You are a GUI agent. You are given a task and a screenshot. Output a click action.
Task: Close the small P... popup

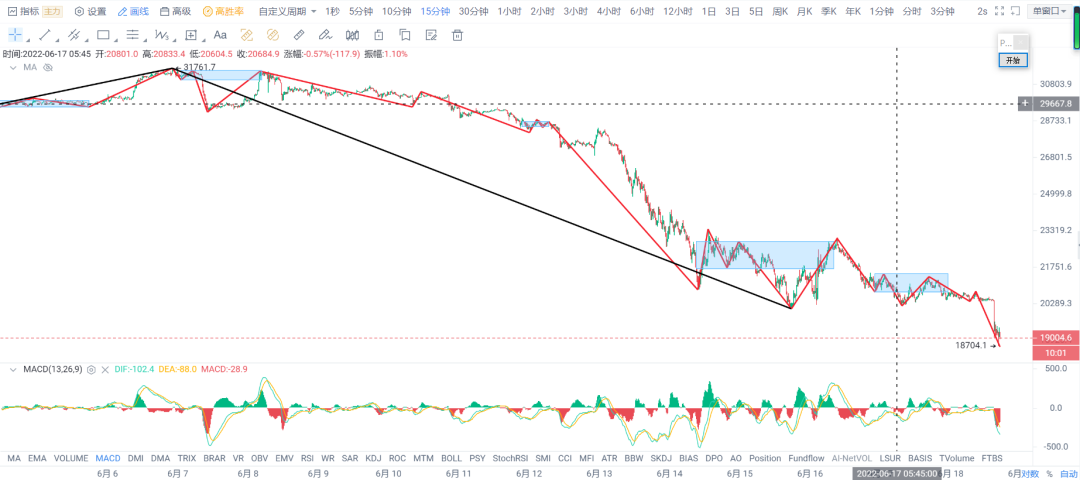click(x=1021, y=43)
